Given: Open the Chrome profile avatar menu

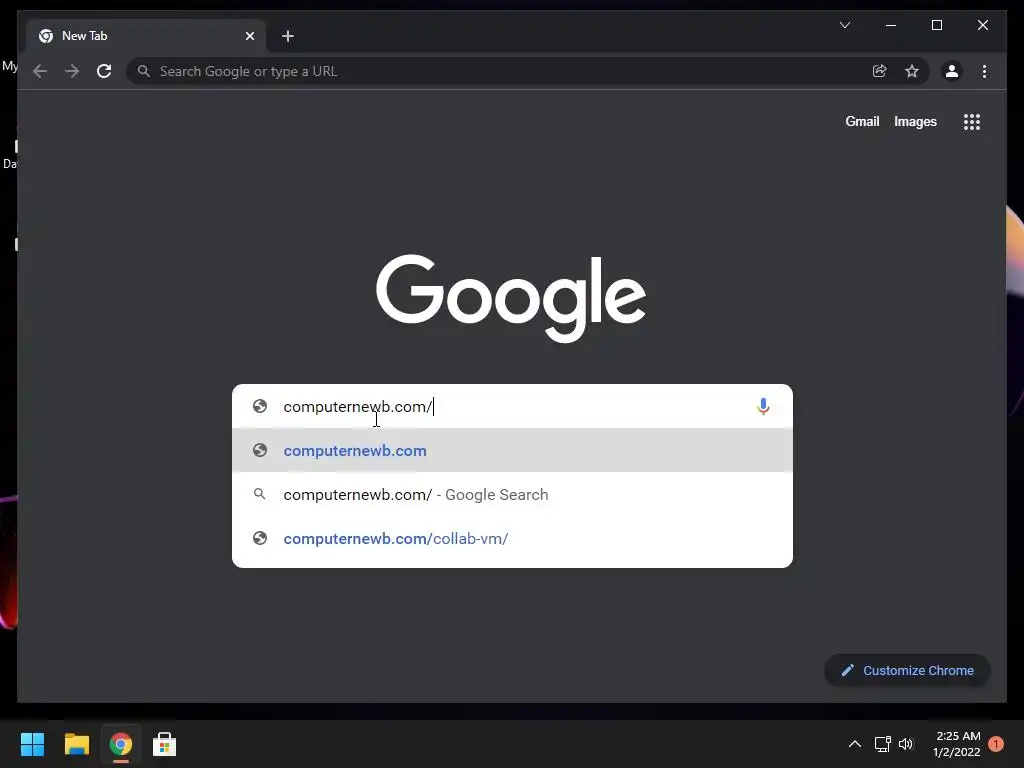Looking at the screenshot, I should click(952, 71).
